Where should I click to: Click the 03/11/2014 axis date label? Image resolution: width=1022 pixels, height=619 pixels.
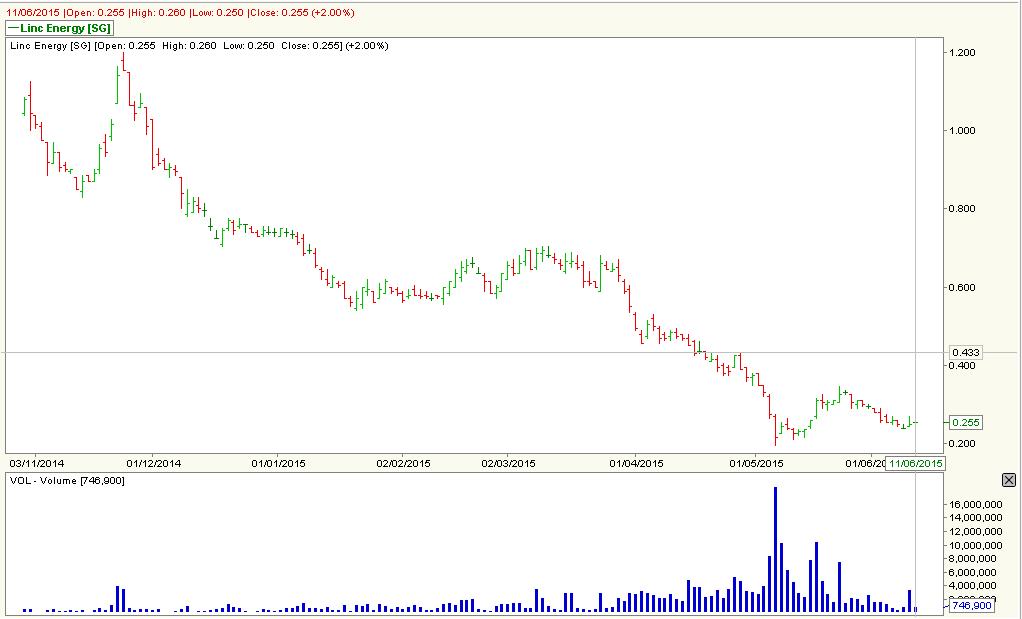(38, 463)
